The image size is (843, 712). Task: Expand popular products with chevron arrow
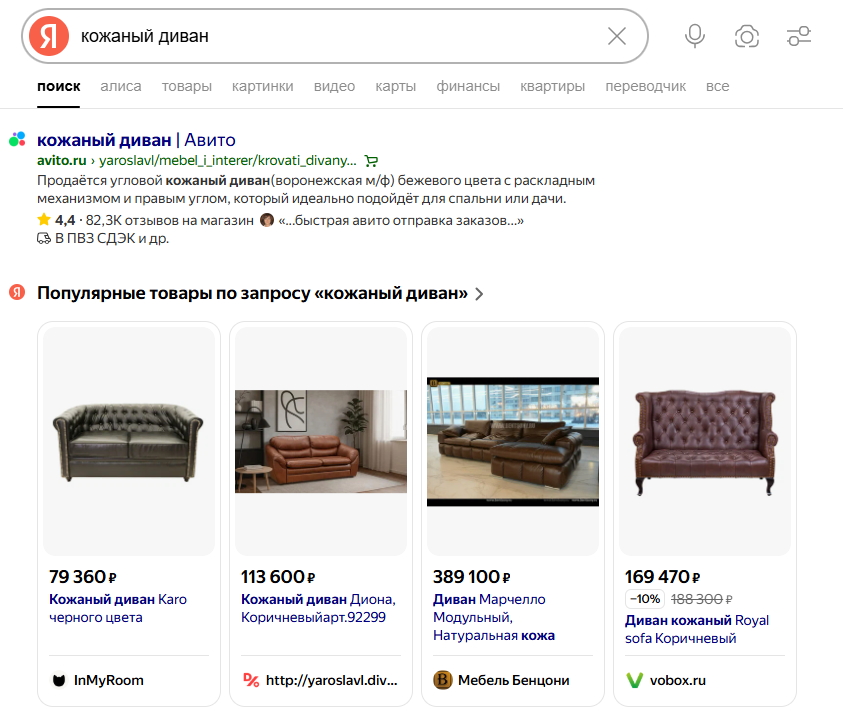click(480, 294)
